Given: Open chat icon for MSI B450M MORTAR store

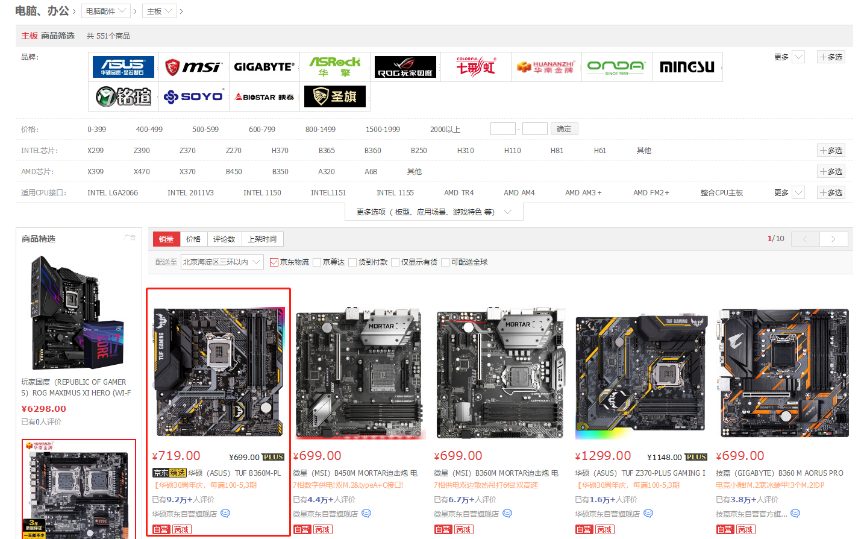Looking at the screenshot, I should 366,514.
